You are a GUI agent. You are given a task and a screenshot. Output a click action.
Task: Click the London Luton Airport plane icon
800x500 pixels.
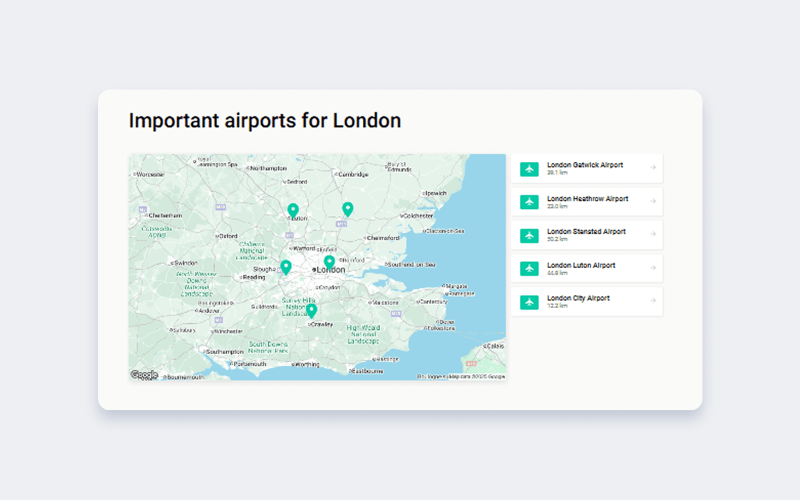pos(529,269)
